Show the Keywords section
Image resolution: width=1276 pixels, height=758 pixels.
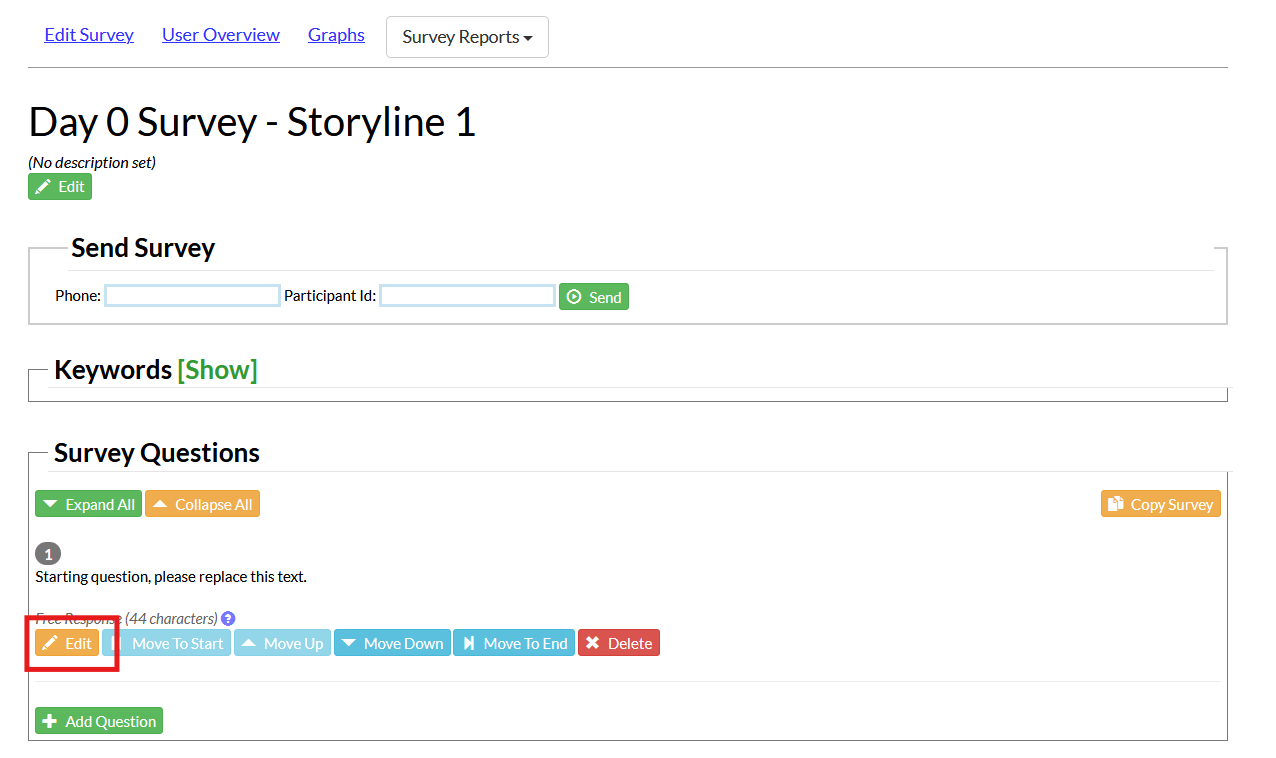[x=217, y=370]
